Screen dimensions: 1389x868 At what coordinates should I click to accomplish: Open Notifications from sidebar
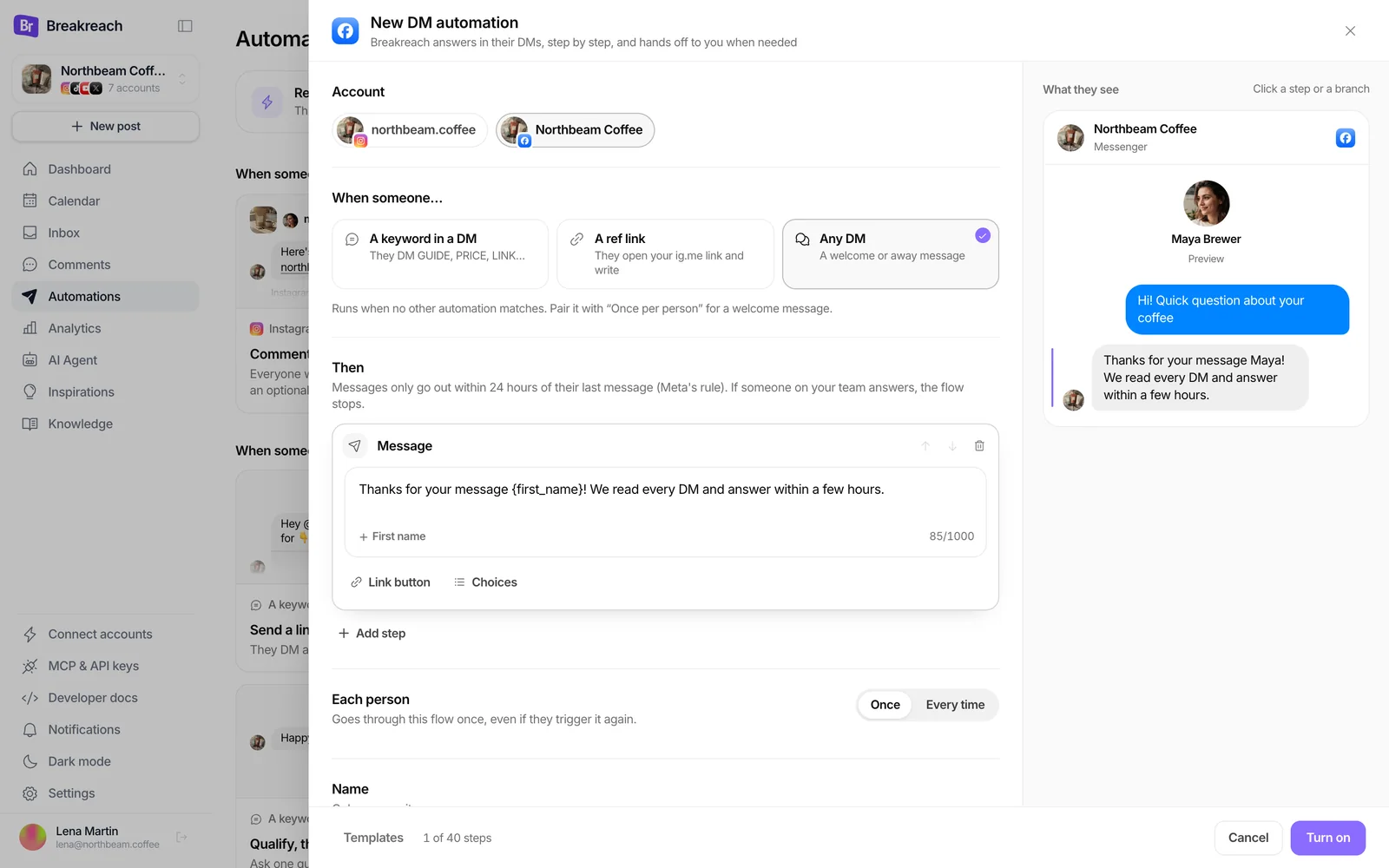pos(105,730)
